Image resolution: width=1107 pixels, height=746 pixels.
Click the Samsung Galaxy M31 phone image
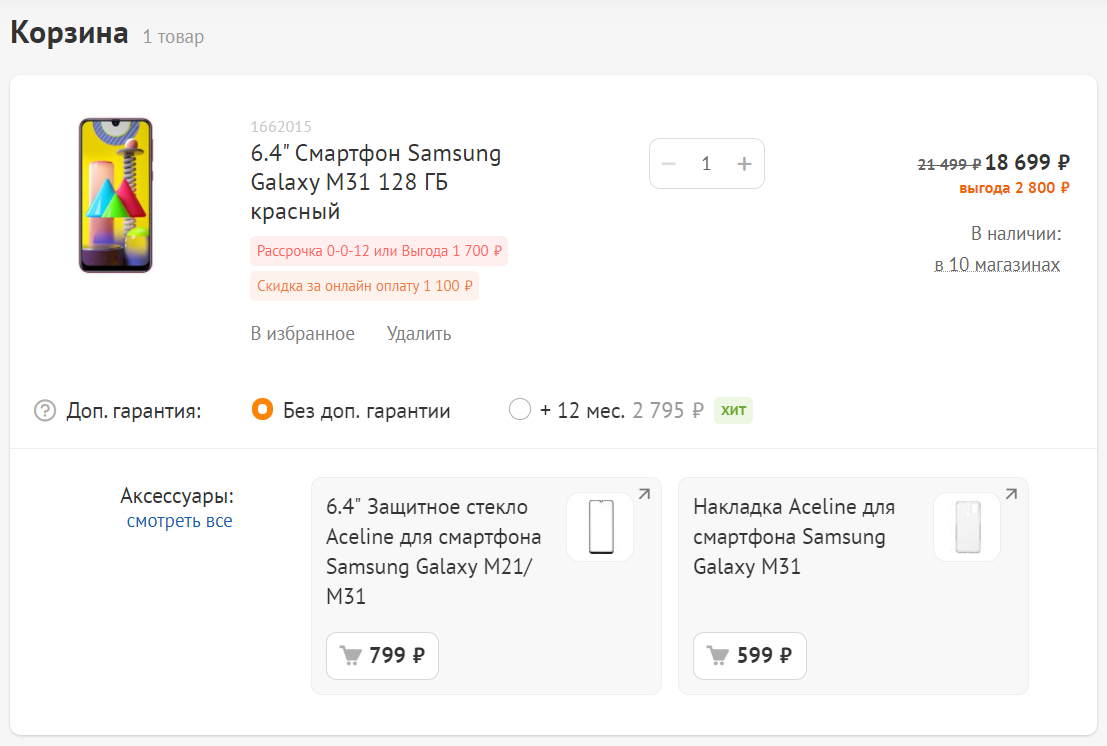(x=116, y=195)
